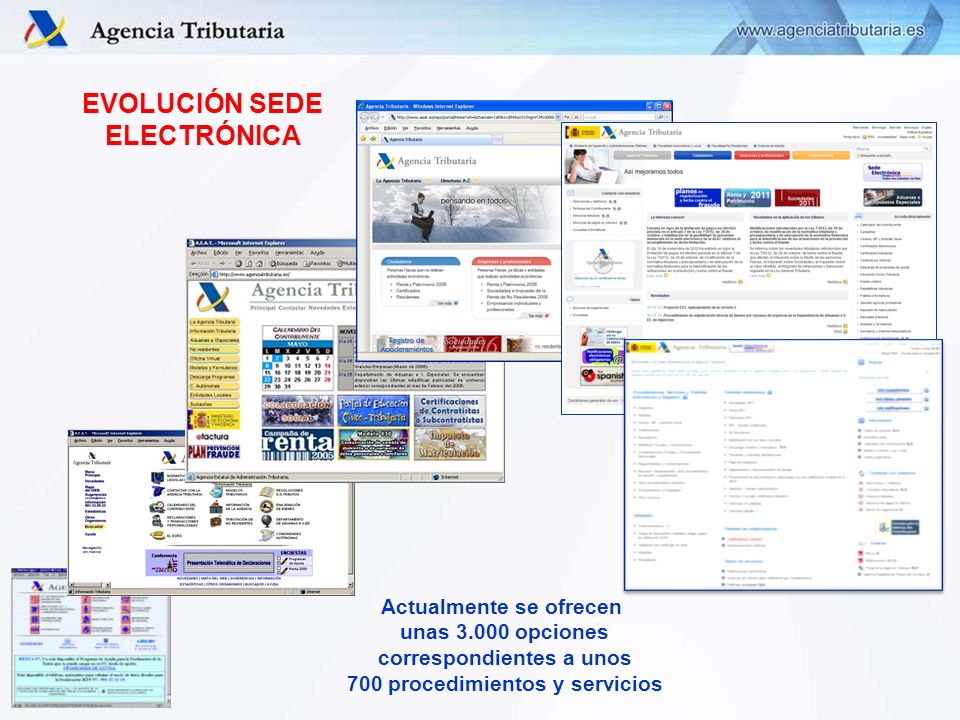This screenshot has width=960, height=720.
Task: Click the efactura logo
Action: point(212,437)
